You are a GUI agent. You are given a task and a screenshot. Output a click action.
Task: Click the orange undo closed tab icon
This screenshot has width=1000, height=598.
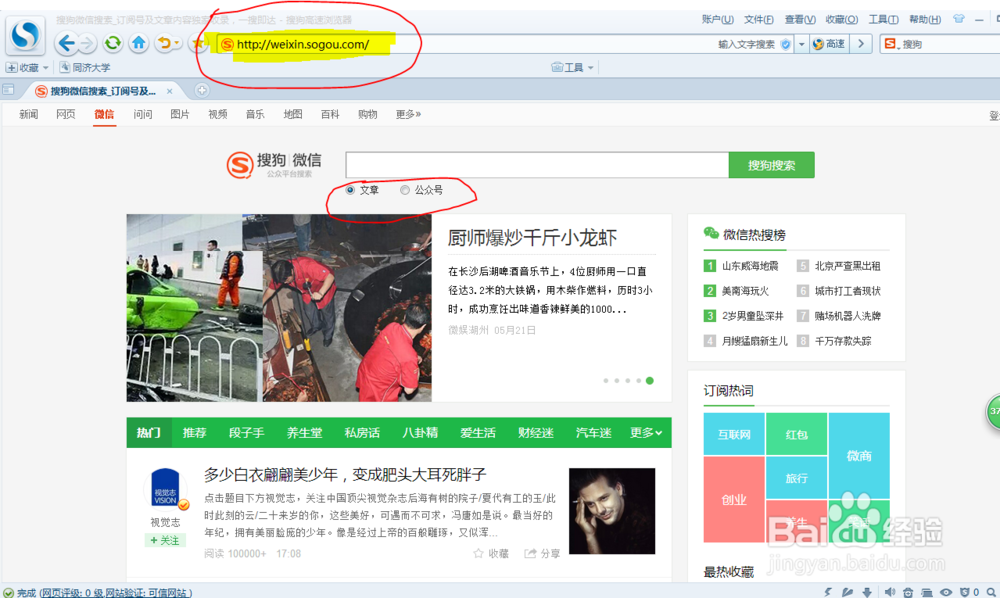pyautogui.click(x=165, y=43)
